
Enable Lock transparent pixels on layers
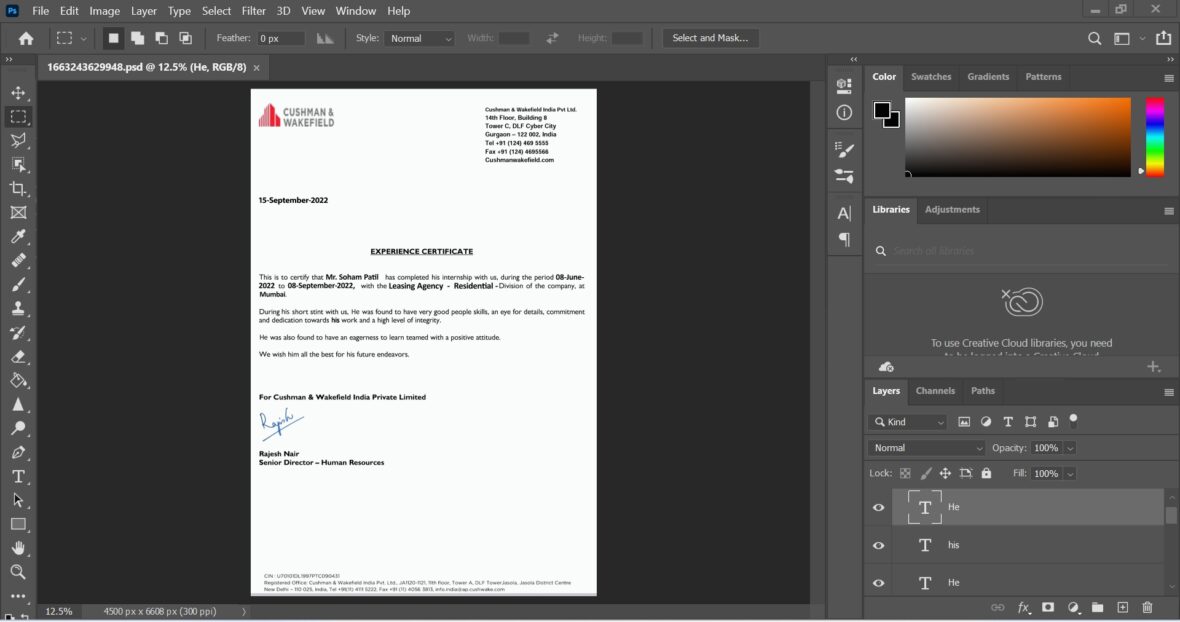point(904,473)
